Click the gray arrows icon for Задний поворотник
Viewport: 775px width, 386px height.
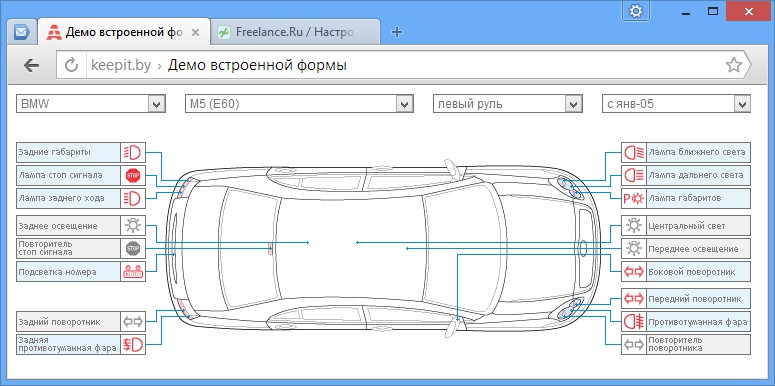(133, 321)
